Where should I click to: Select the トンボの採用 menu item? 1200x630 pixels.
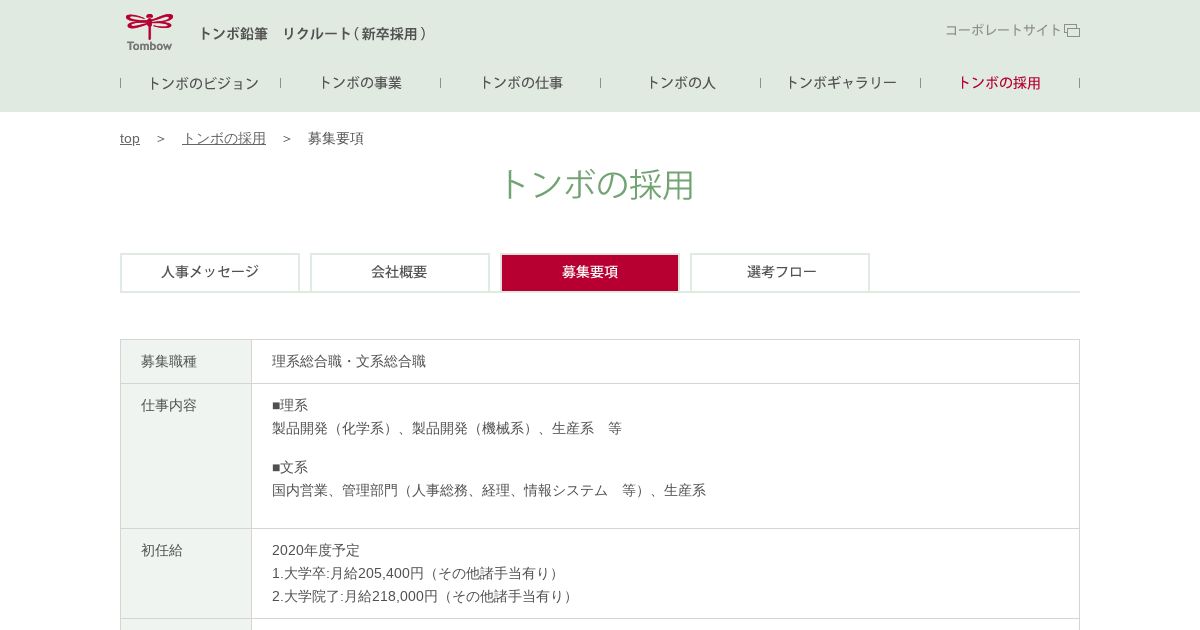coord(999,83)
